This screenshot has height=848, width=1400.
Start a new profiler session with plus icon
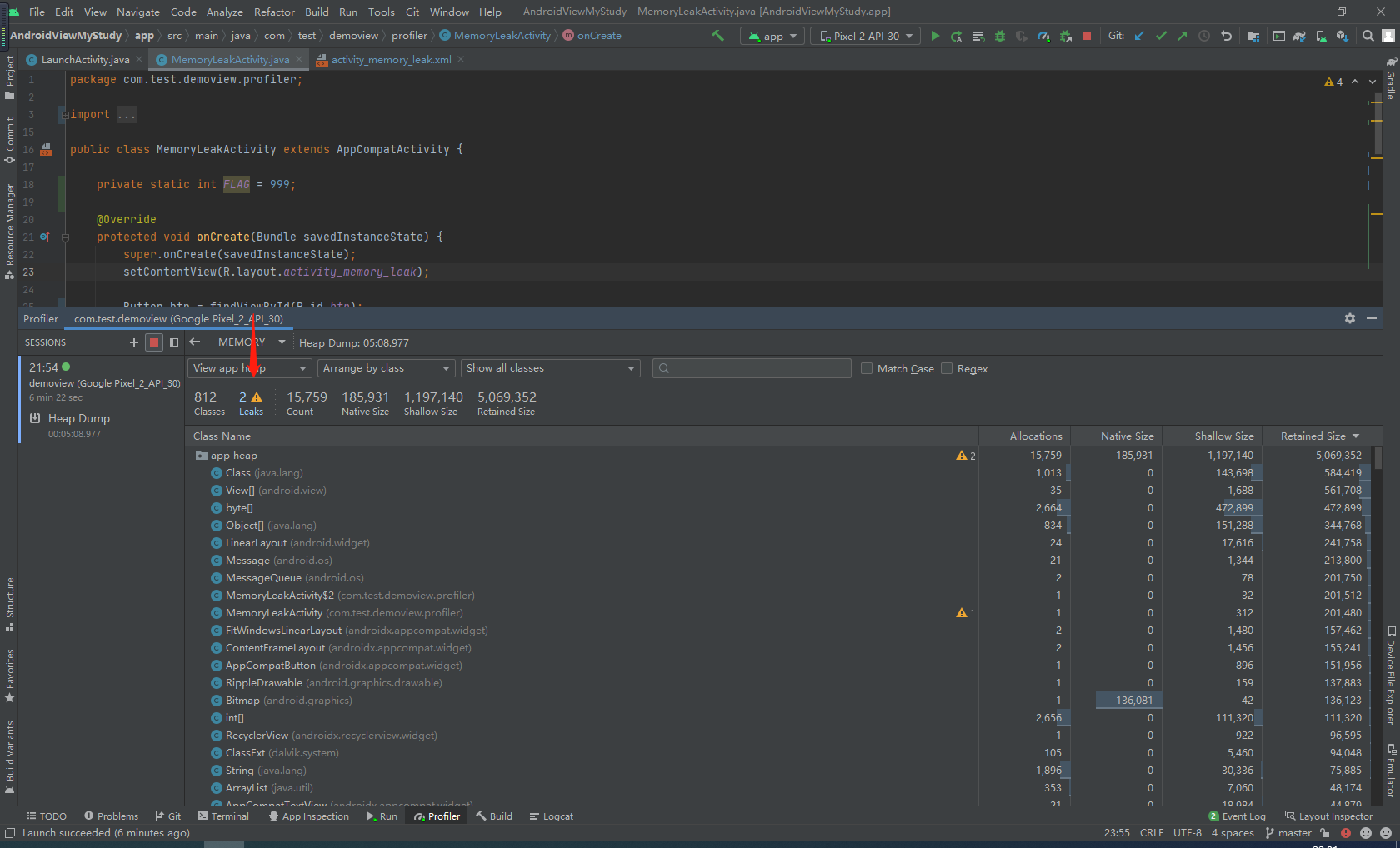133,342
